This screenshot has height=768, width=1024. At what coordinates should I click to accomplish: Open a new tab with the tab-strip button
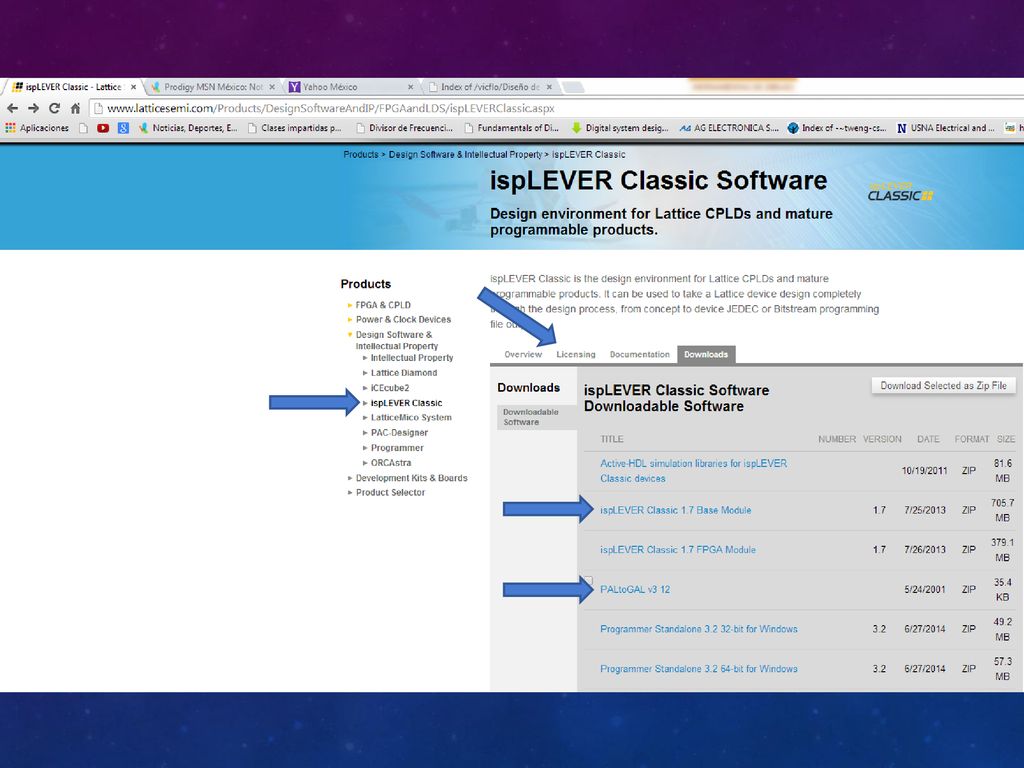click(x=573, y=87)
